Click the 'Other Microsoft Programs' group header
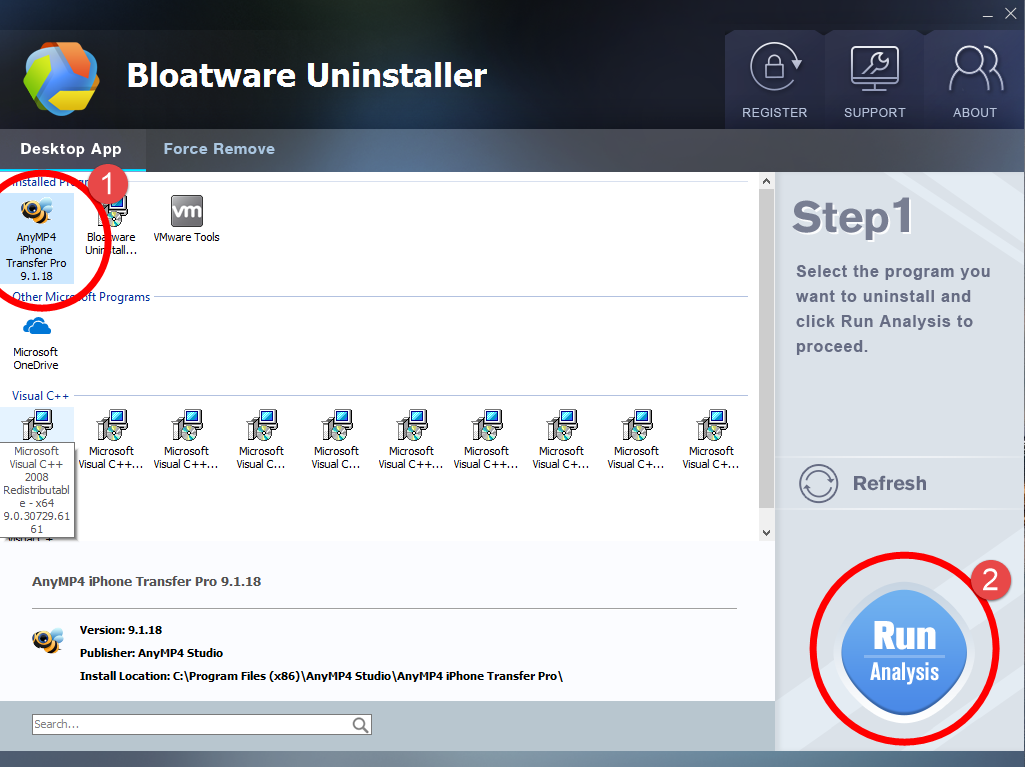Screen dimensions: 1025x767 (81, 297)
